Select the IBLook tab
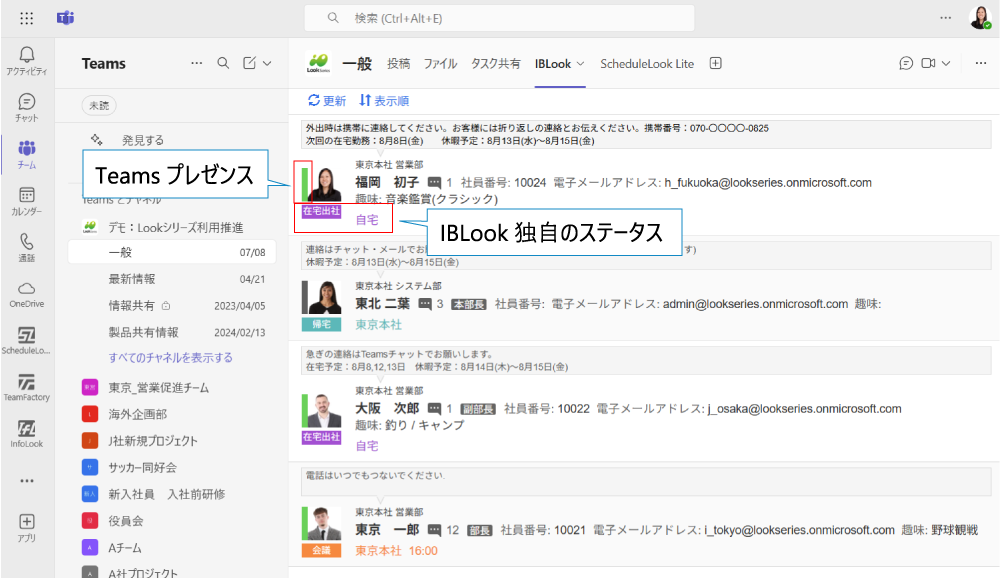1000x578 pixels. (x=553, y=64)
